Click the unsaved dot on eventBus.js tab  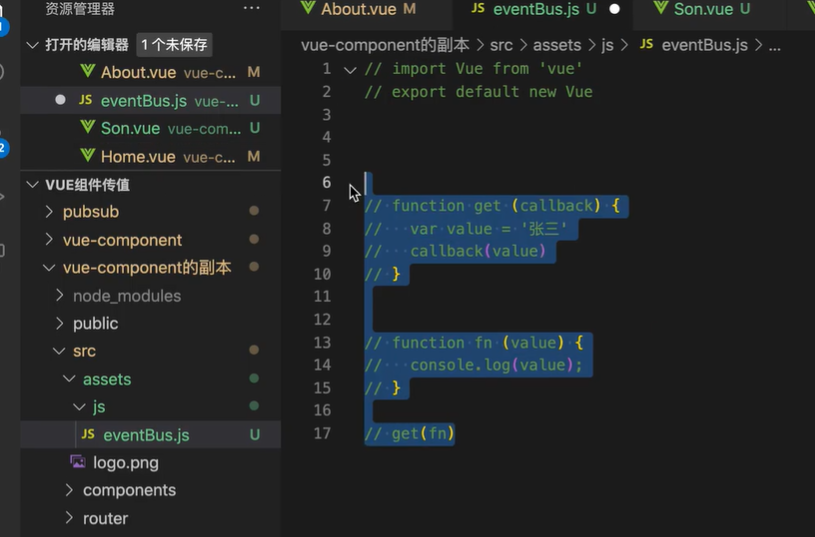614,9
